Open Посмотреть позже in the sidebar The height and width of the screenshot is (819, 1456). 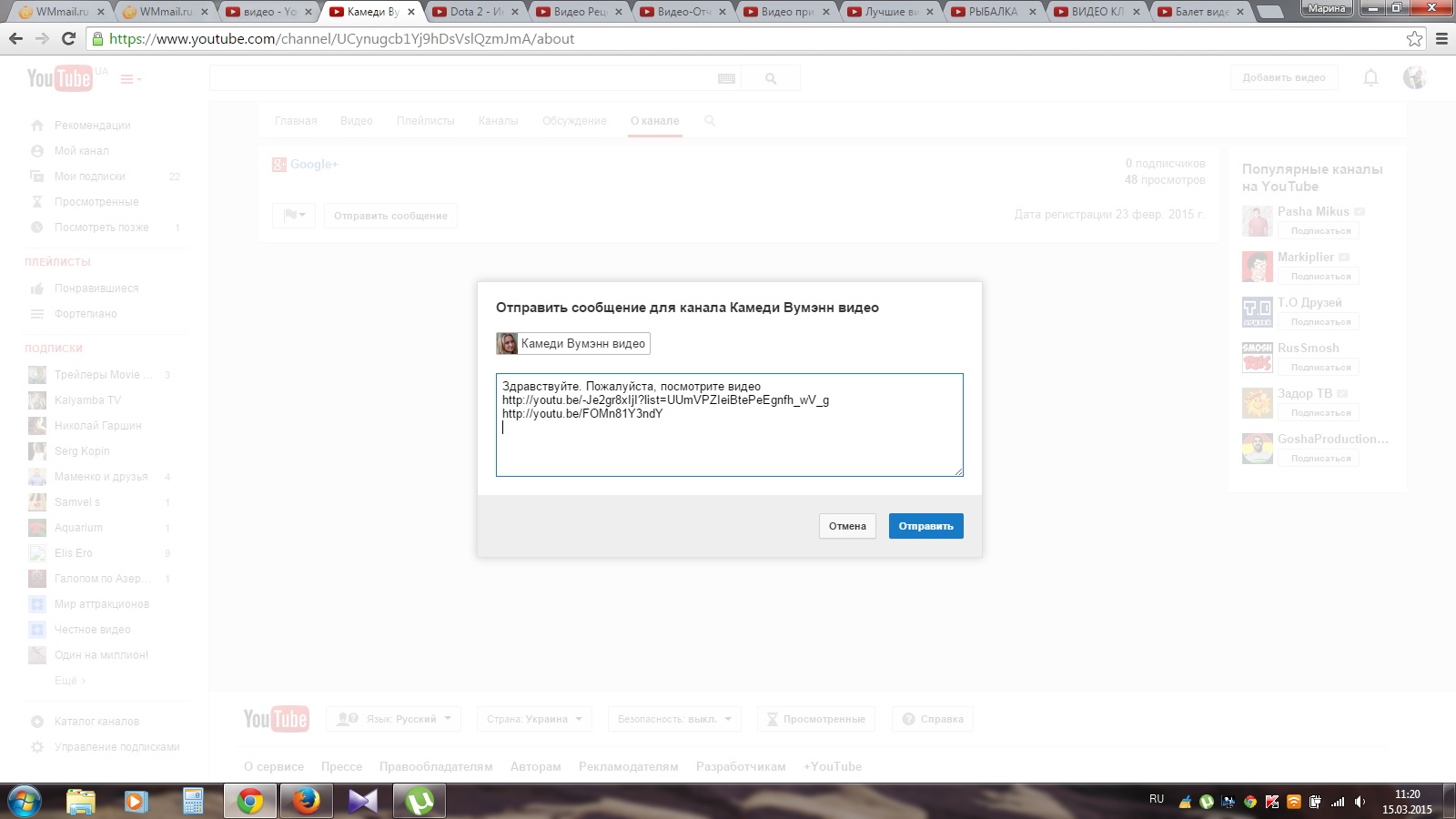click(101, 227)
